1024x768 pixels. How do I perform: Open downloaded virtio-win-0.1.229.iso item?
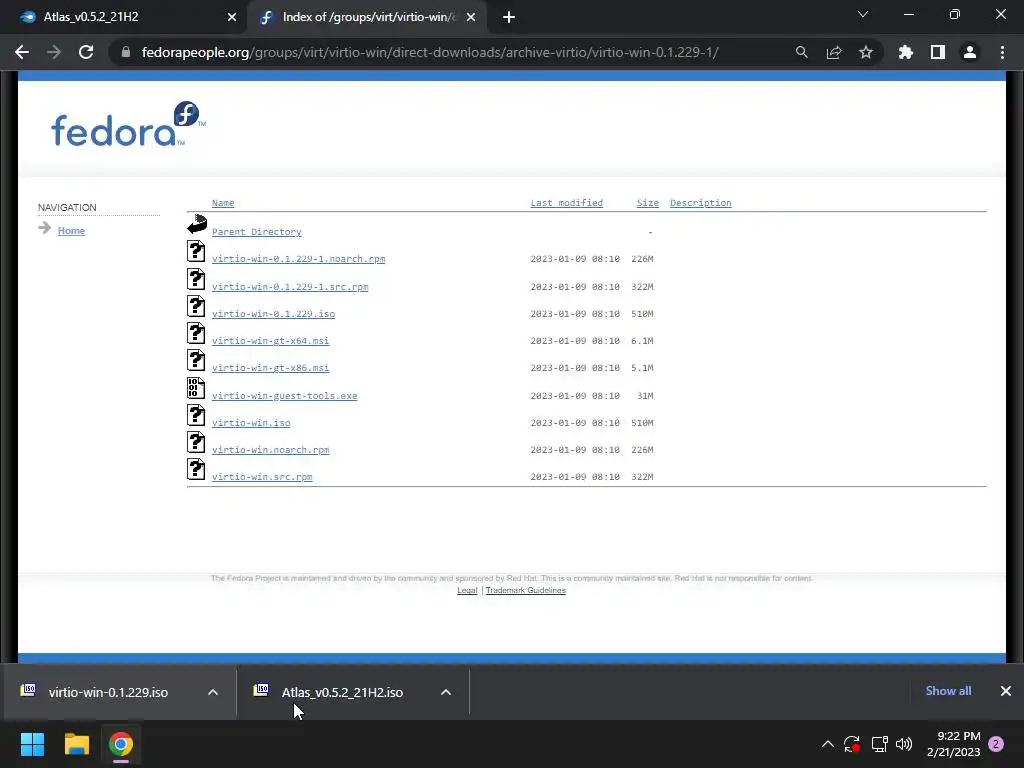[108, 692]
